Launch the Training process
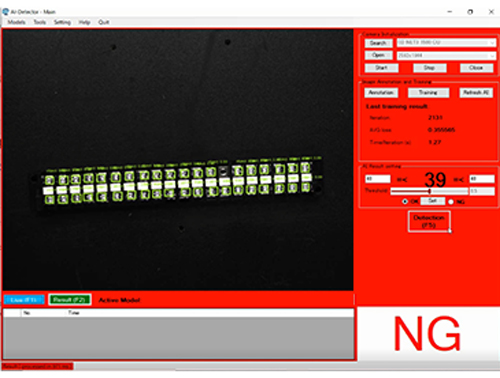The image size is (500, 378). (x=428, y=92)
